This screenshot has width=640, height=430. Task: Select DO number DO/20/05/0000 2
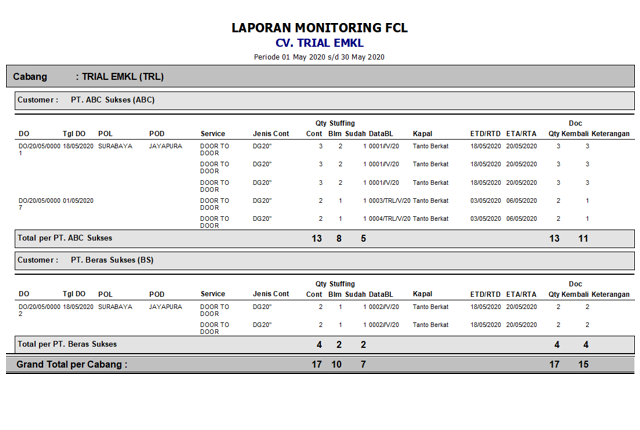click(39, 310)
